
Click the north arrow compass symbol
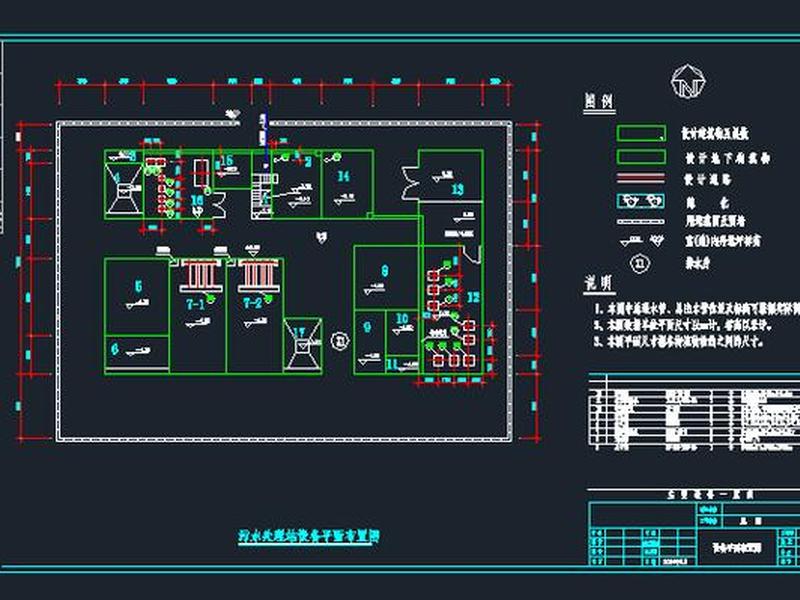click(688, 82)
